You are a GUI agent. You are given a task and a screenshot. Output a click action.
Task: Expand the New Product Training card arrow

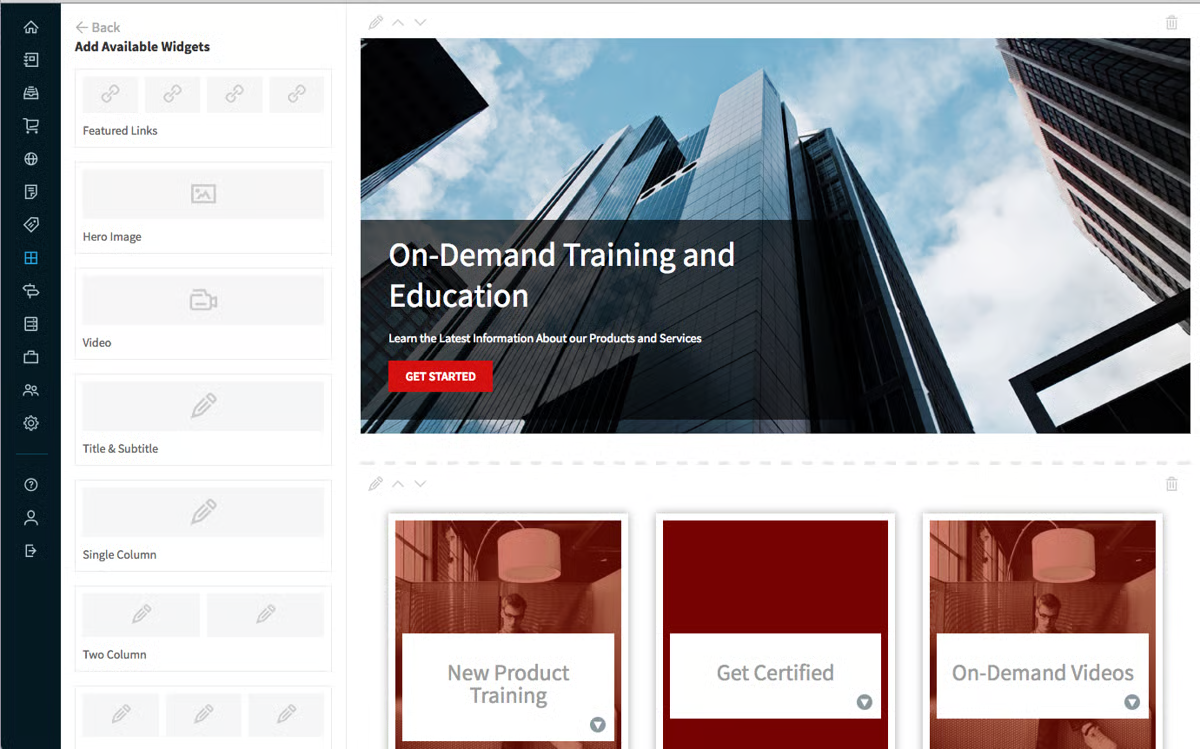pos(598,726)
